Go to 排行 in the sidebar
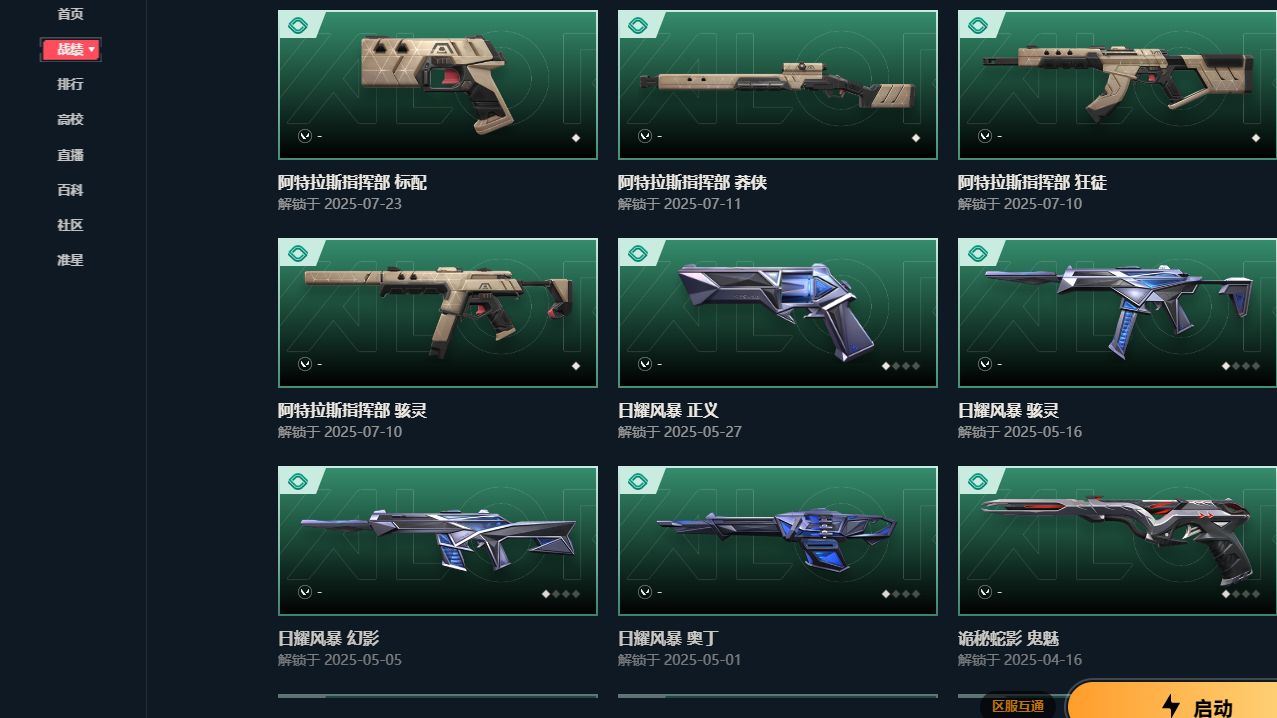Image resolution: width=1277 pixels, height=718 pixels. point(70,84)
